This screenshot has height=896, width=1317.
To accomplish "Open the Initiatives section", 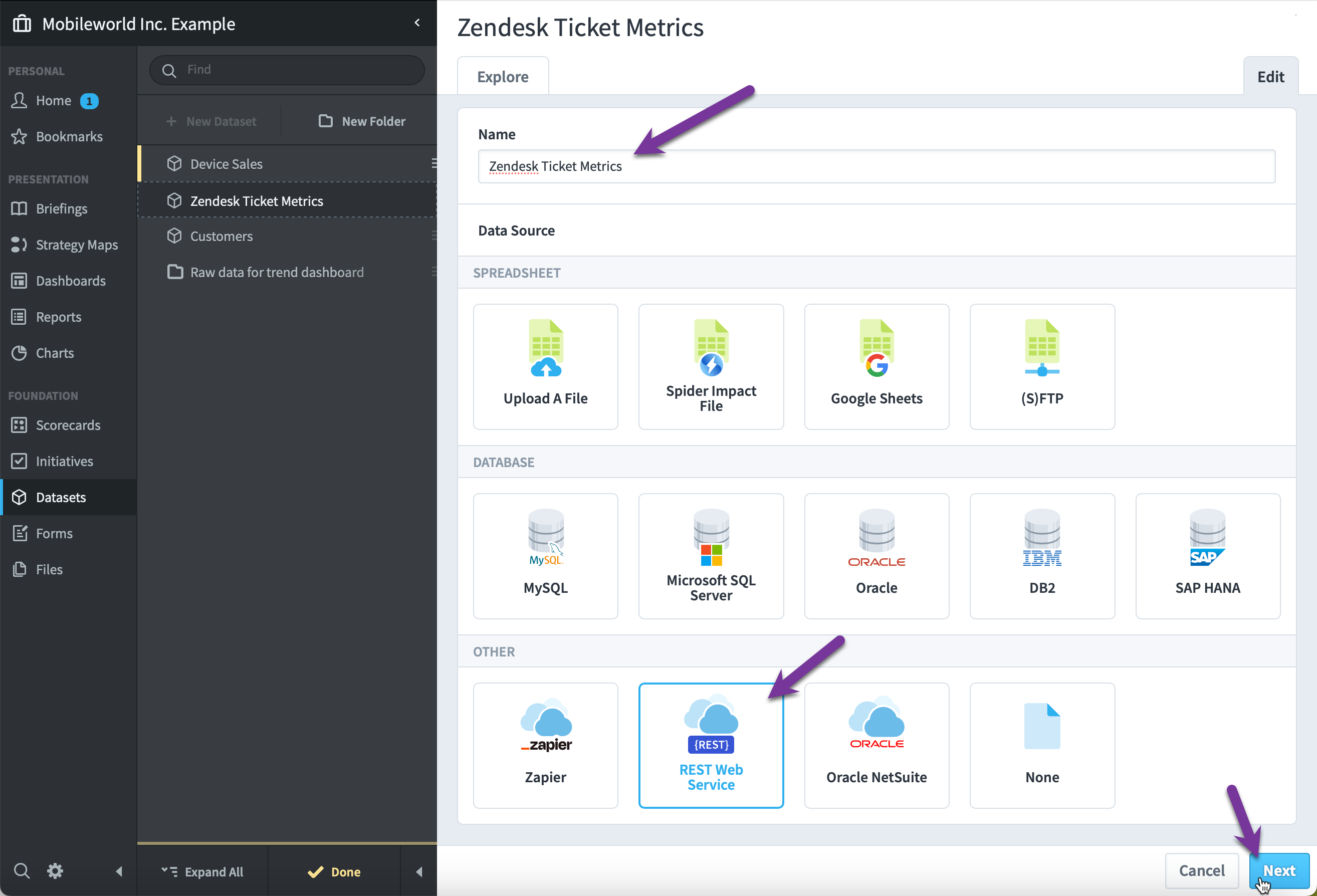I will 68,462.
